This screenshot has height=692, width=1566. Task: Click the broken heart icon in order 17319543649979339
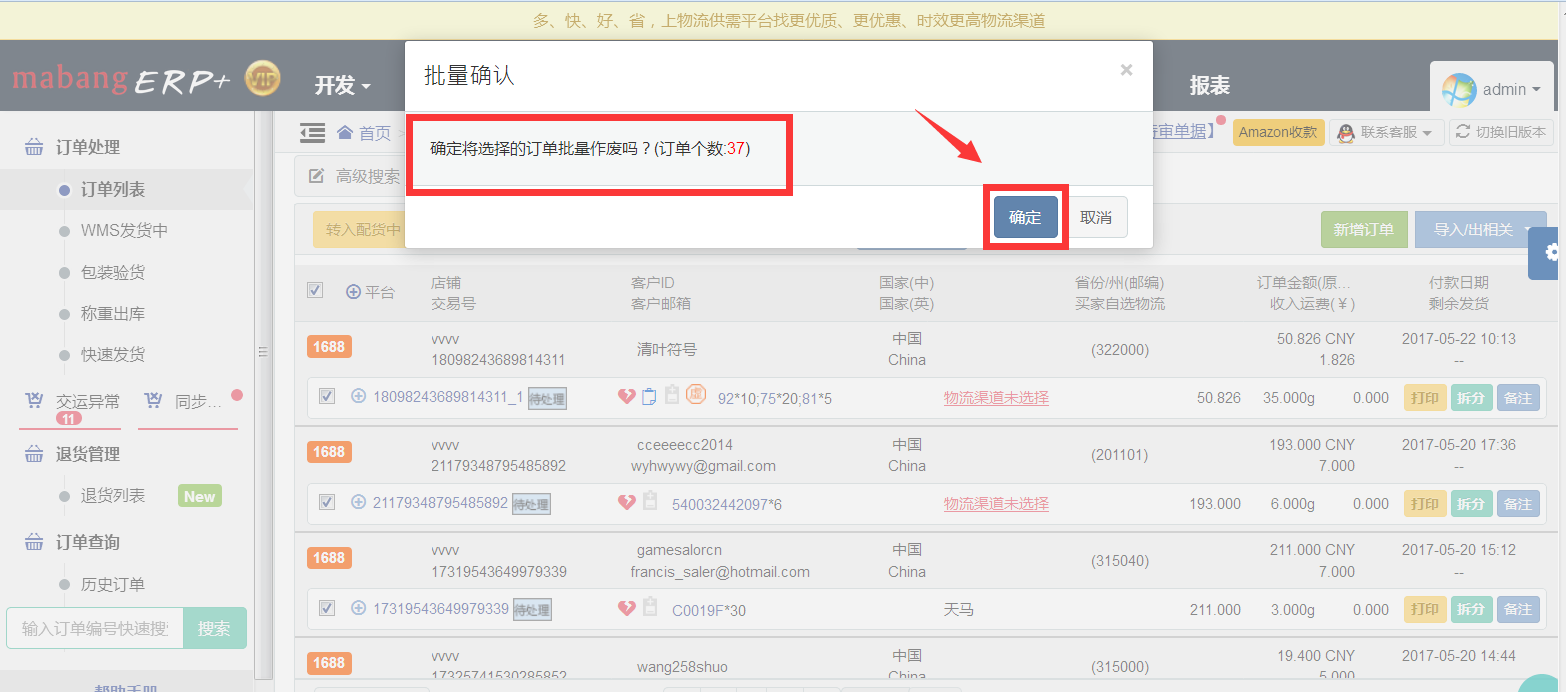coord(627,608)
